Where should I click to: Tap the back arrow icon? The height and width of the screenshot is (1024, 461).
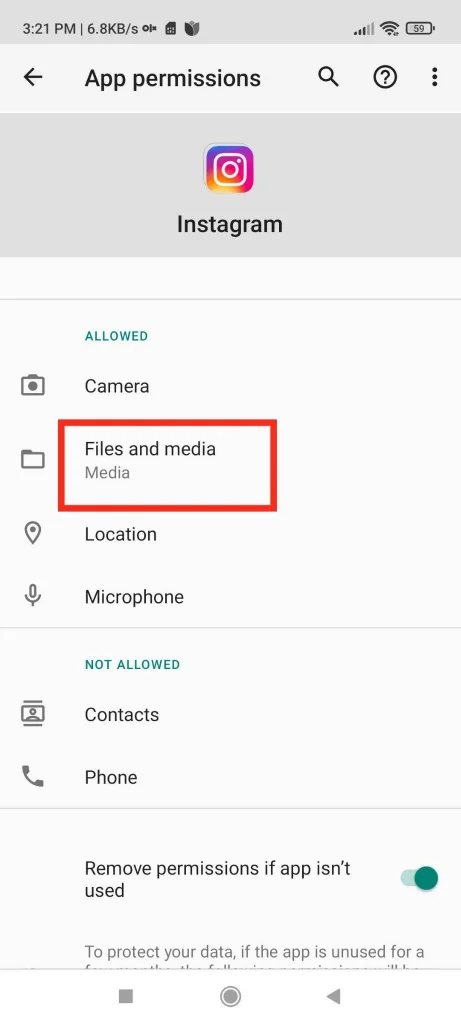(33, 78)
